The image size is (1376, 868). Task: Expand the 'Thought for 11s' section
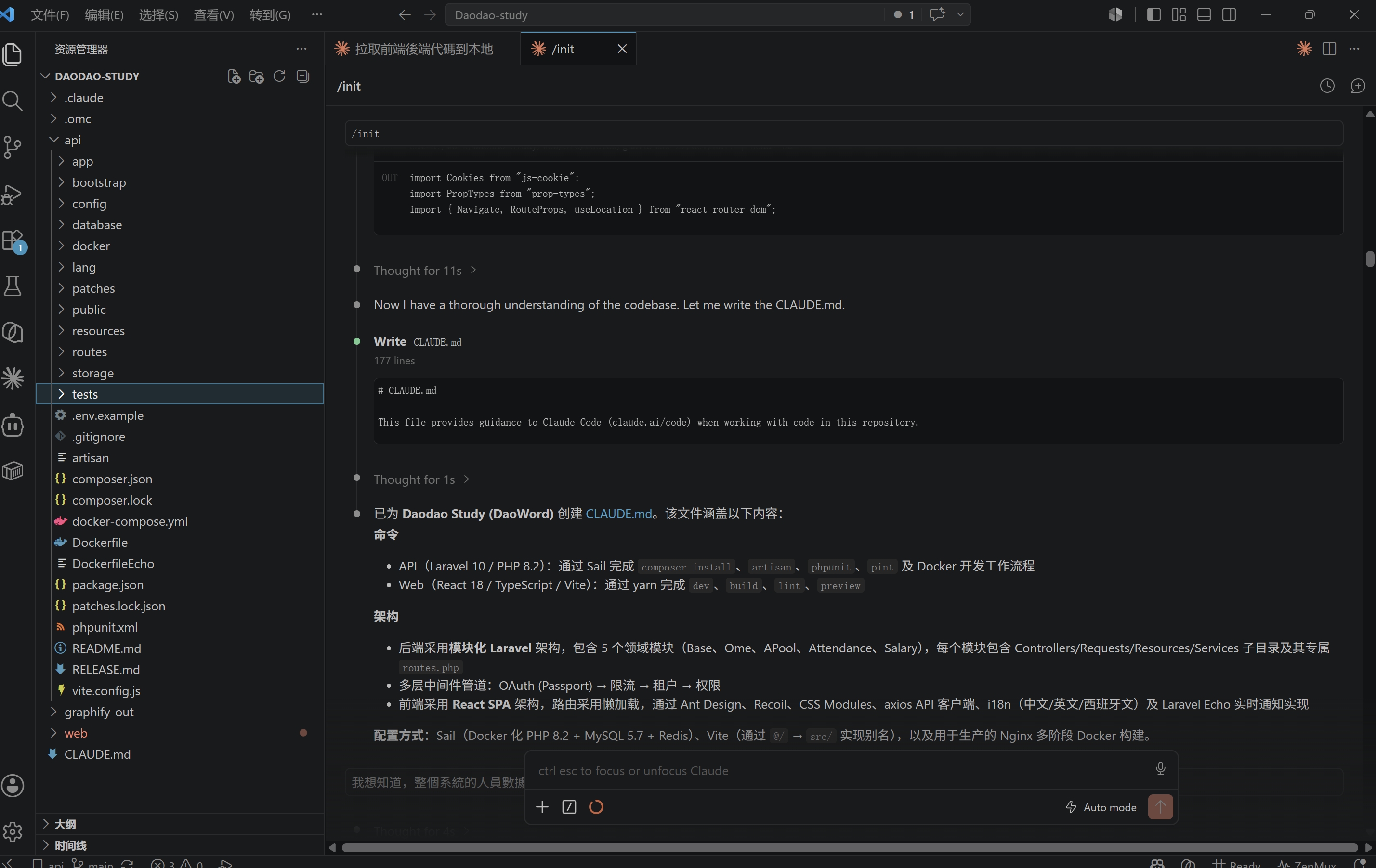click(425, 270)
